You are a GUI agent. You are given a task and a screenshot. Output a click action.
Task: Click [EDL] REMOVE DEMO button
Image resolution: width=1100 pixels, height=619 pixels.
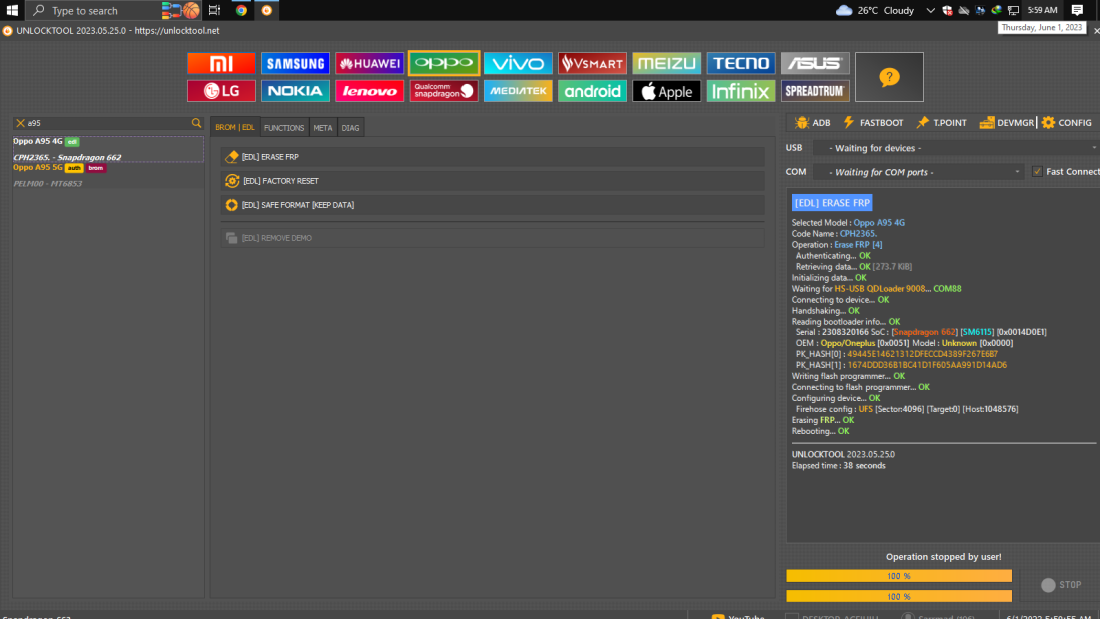point(492,238)
